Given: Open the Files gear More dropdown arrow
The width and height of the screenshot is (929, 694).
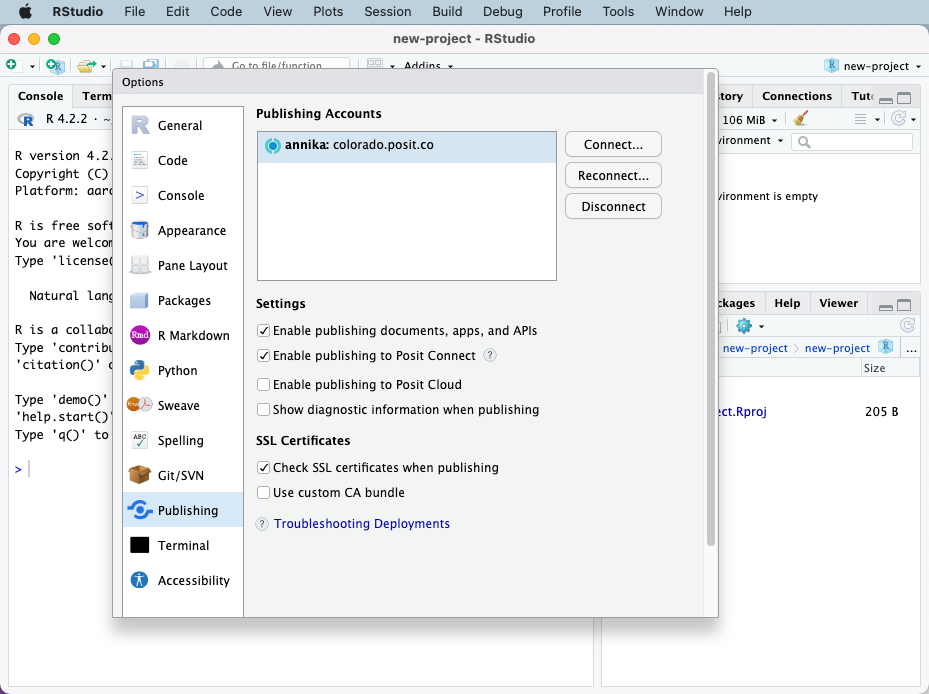Looking at the screenshot, I should [761, 327].
